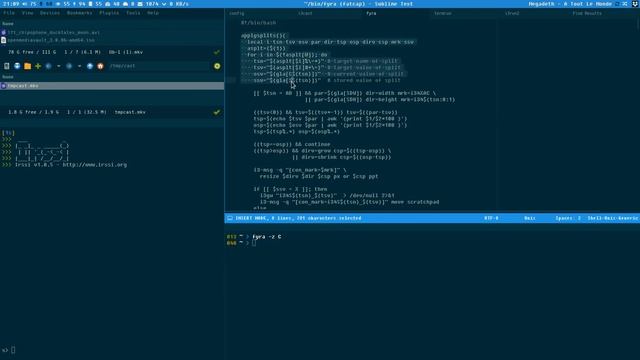Click the clock in the top bar
Screen dimensions: 640x360
[x=11, y=4]
